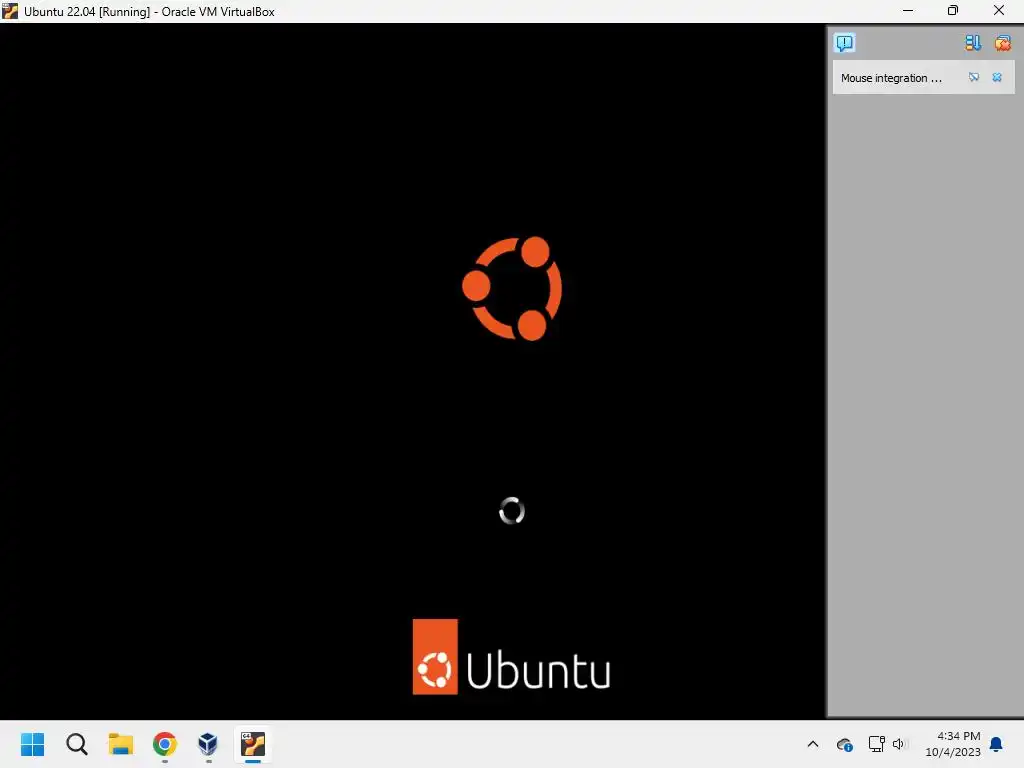
Task: Click the VirtualBox window title bar icon
Action: [x=10, y=11]
